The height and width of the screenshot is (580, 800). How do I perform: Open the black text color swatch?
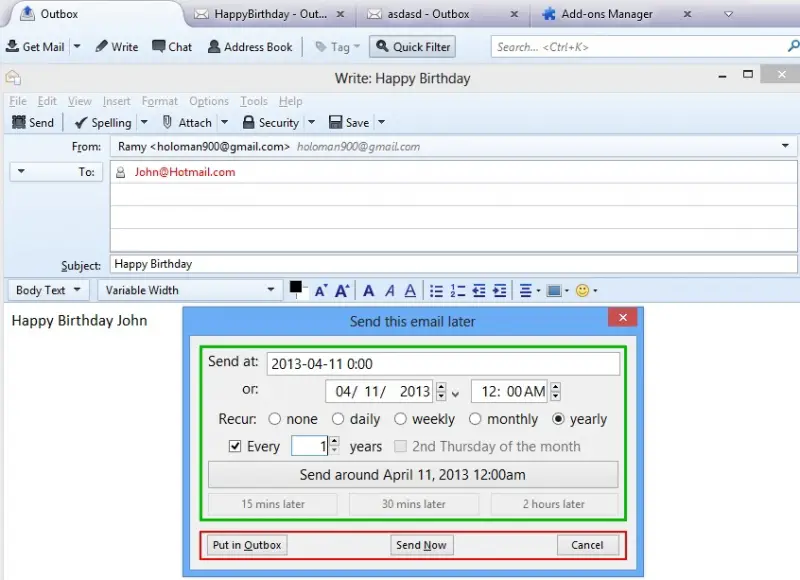click(296, 289)
